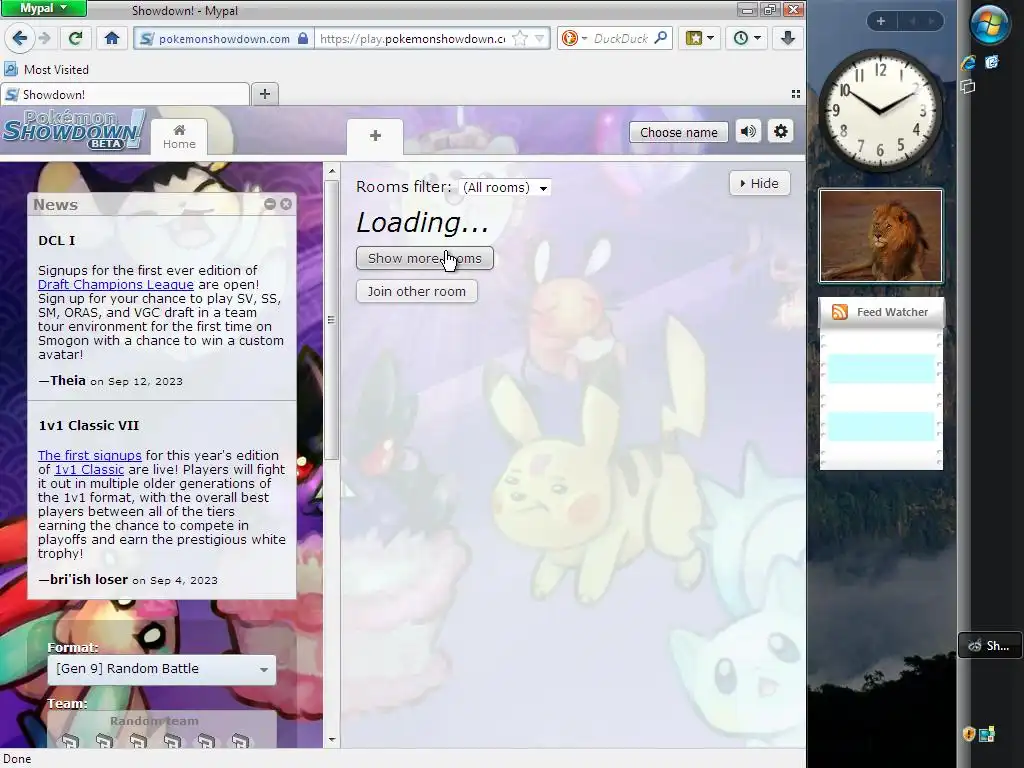
Task: Reload the page with the refresh icon
Action: click(x=75, y=38)
